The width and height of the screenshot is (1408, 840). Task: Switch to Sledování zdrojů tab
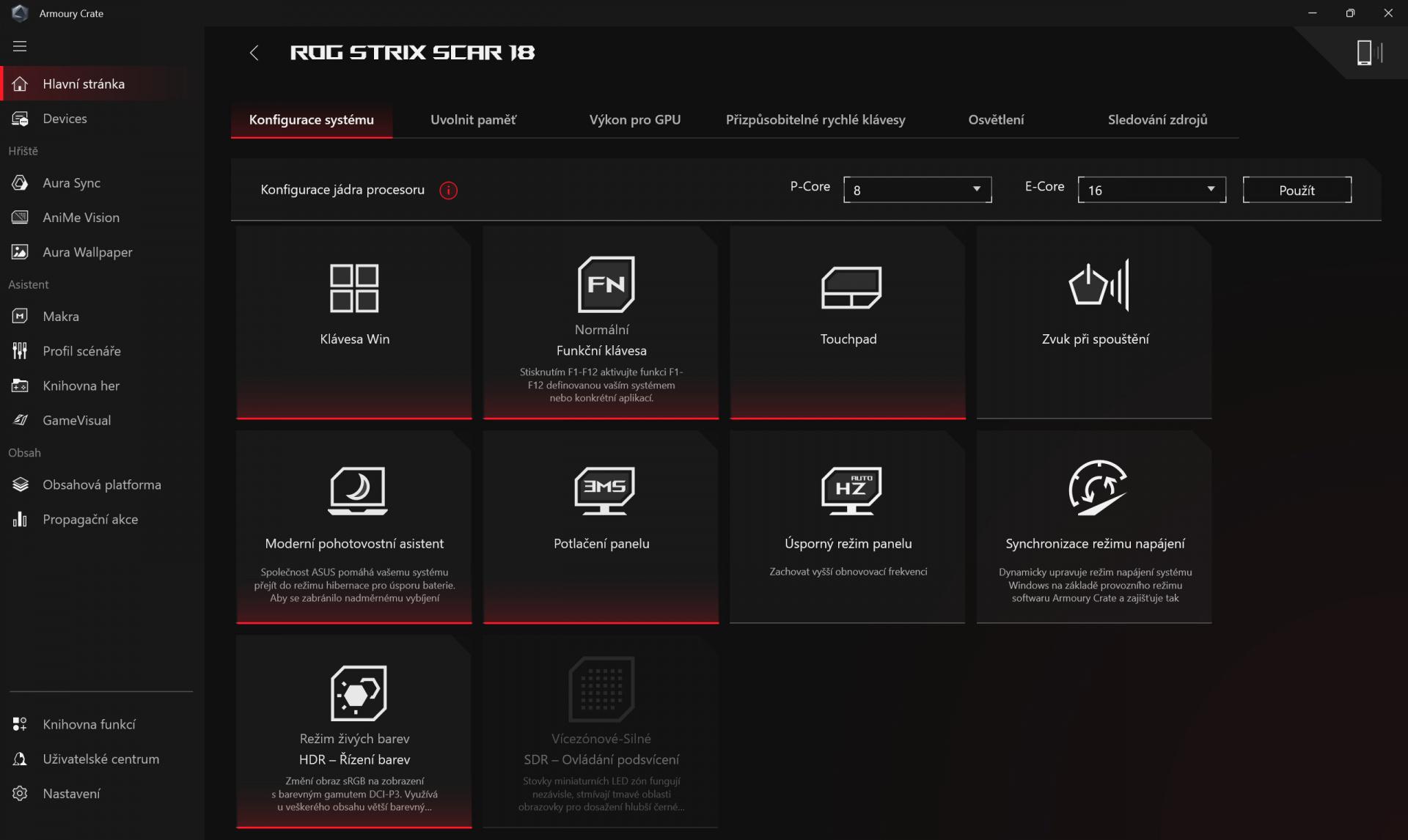(x=1157, y=119)
